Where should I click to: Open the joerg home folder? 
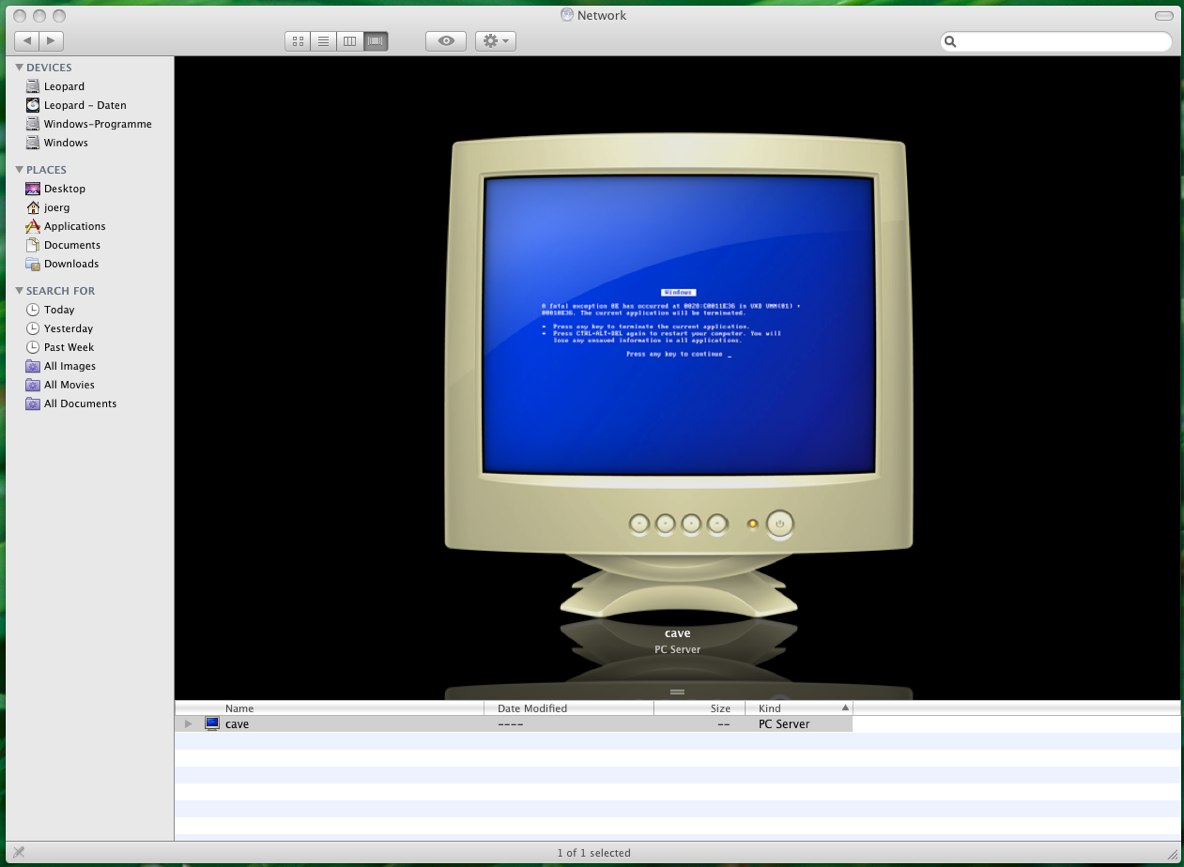click(57, 207)
